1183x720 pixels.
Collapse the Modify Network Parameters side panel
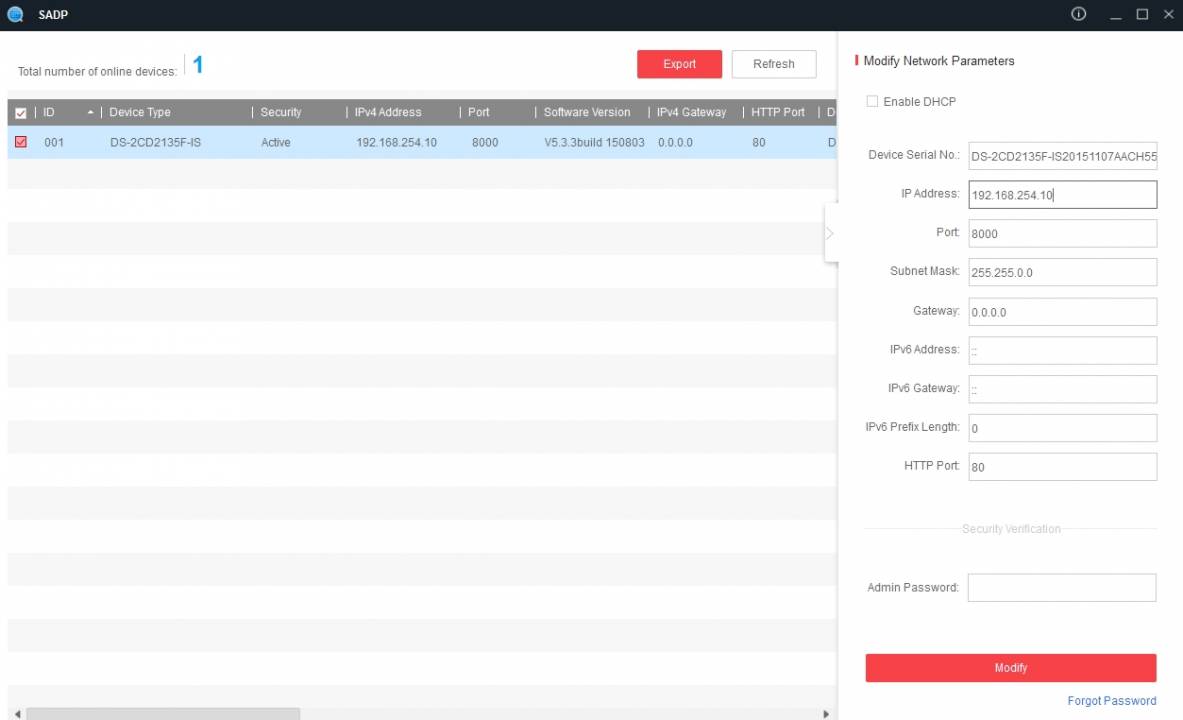coord(830,233)
